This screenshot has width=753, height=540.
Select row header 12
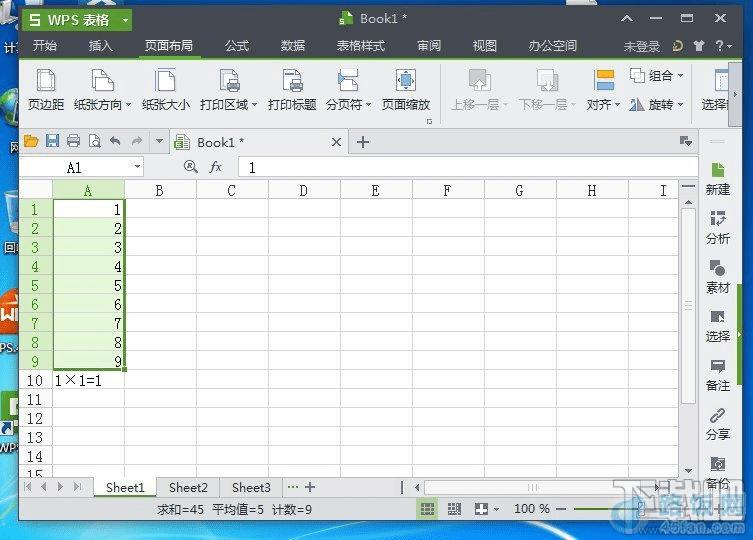35,418
